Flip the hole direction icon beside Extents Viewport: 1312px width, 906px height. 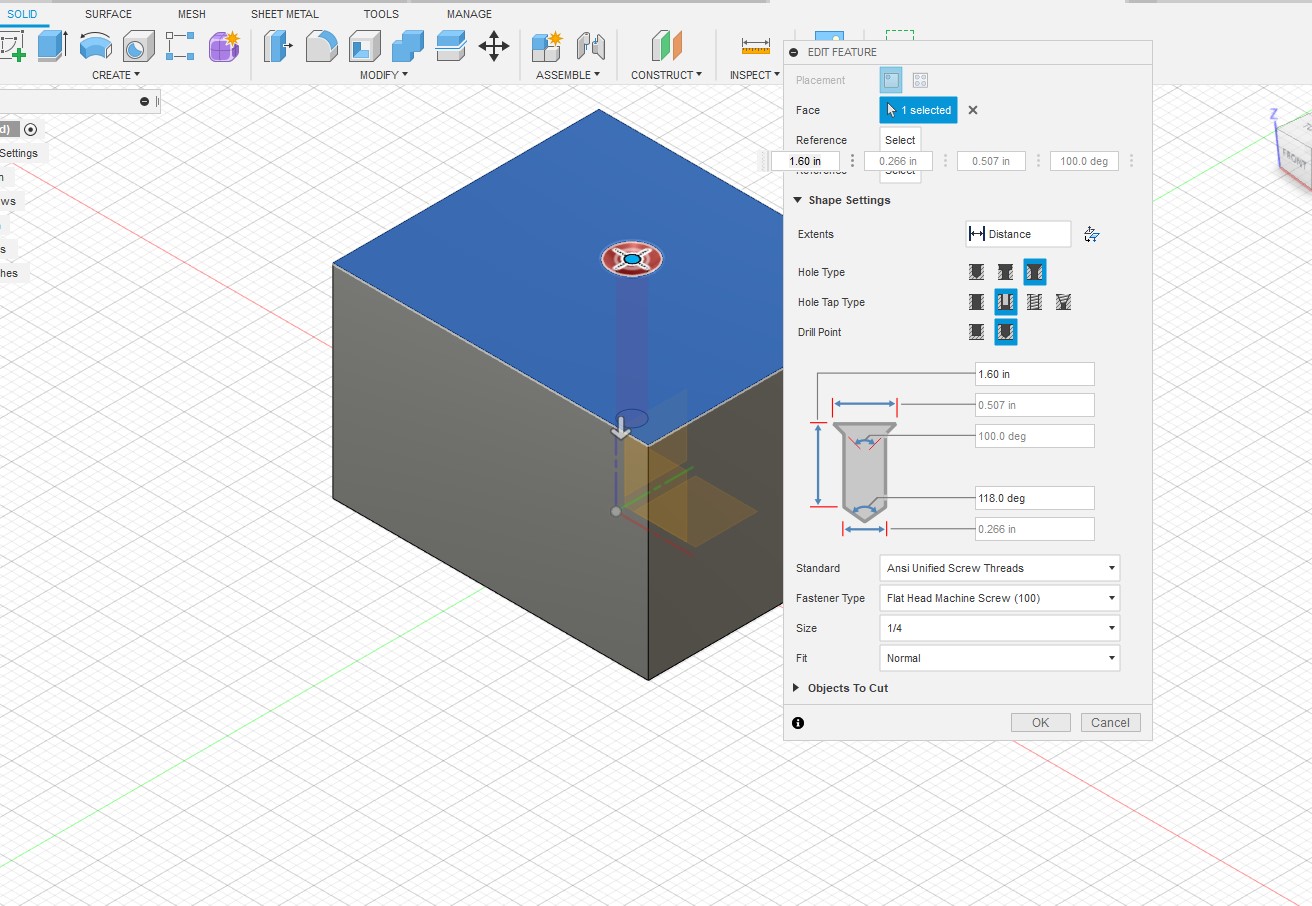1092,234
